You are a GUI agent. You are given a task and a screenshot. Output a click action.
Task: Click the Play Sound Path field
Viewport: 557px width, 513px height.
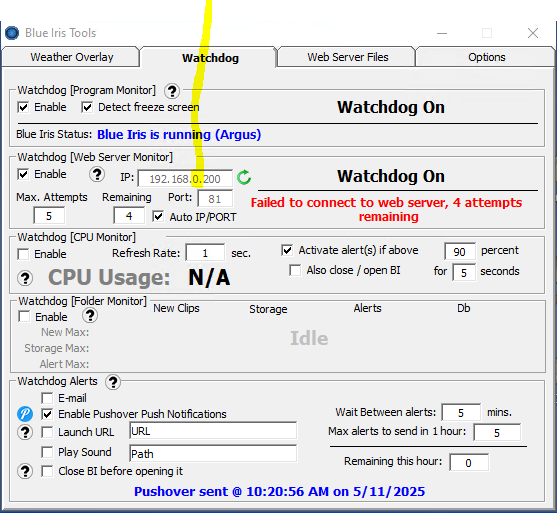pos(213,454)
